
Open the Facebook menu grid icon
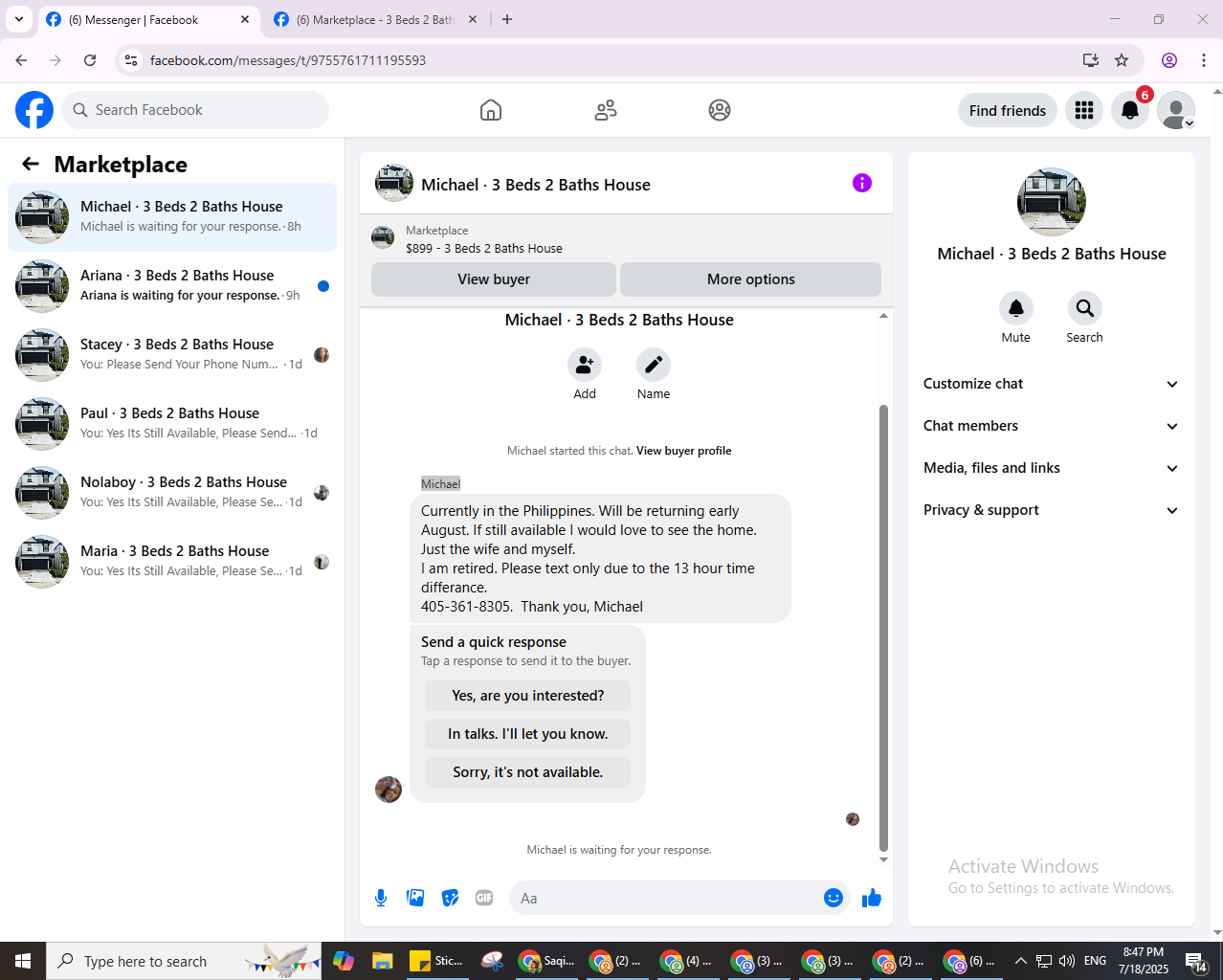1084,110
